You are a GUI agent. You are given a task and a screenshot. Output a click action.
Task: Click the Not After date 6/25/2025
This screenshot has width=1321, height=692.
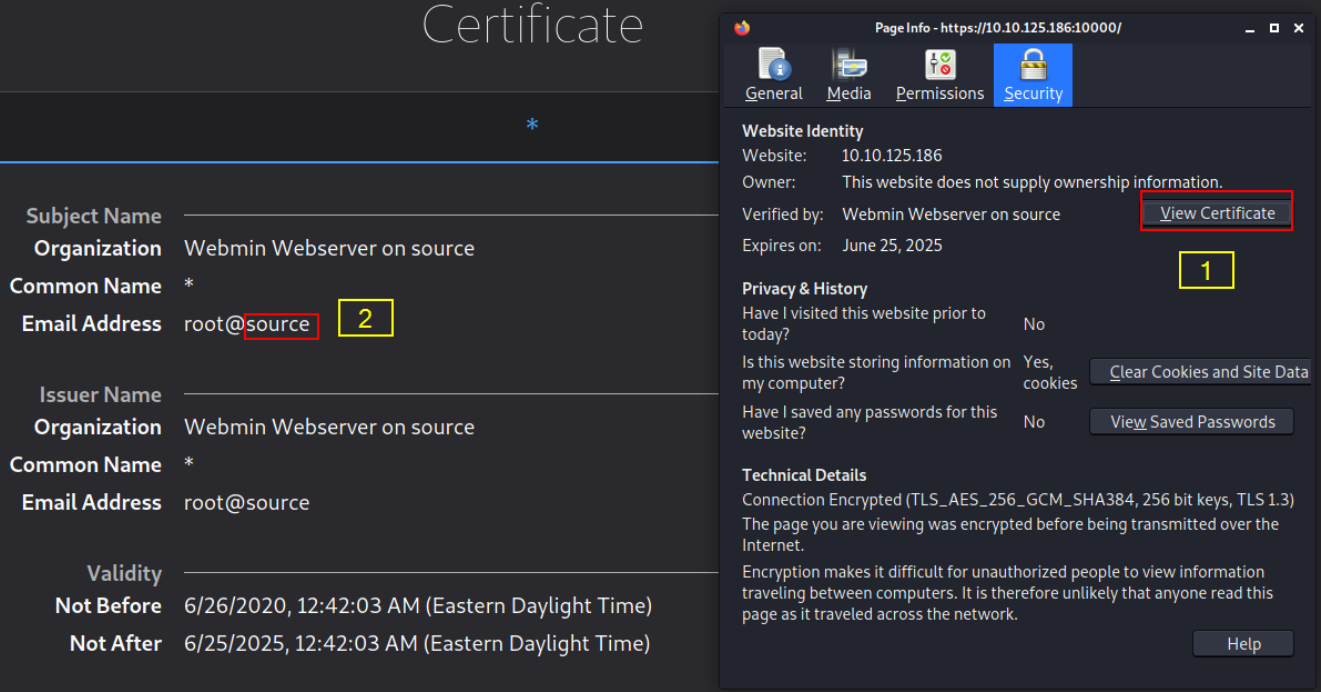pyautogui.click(x=417, y=644)
